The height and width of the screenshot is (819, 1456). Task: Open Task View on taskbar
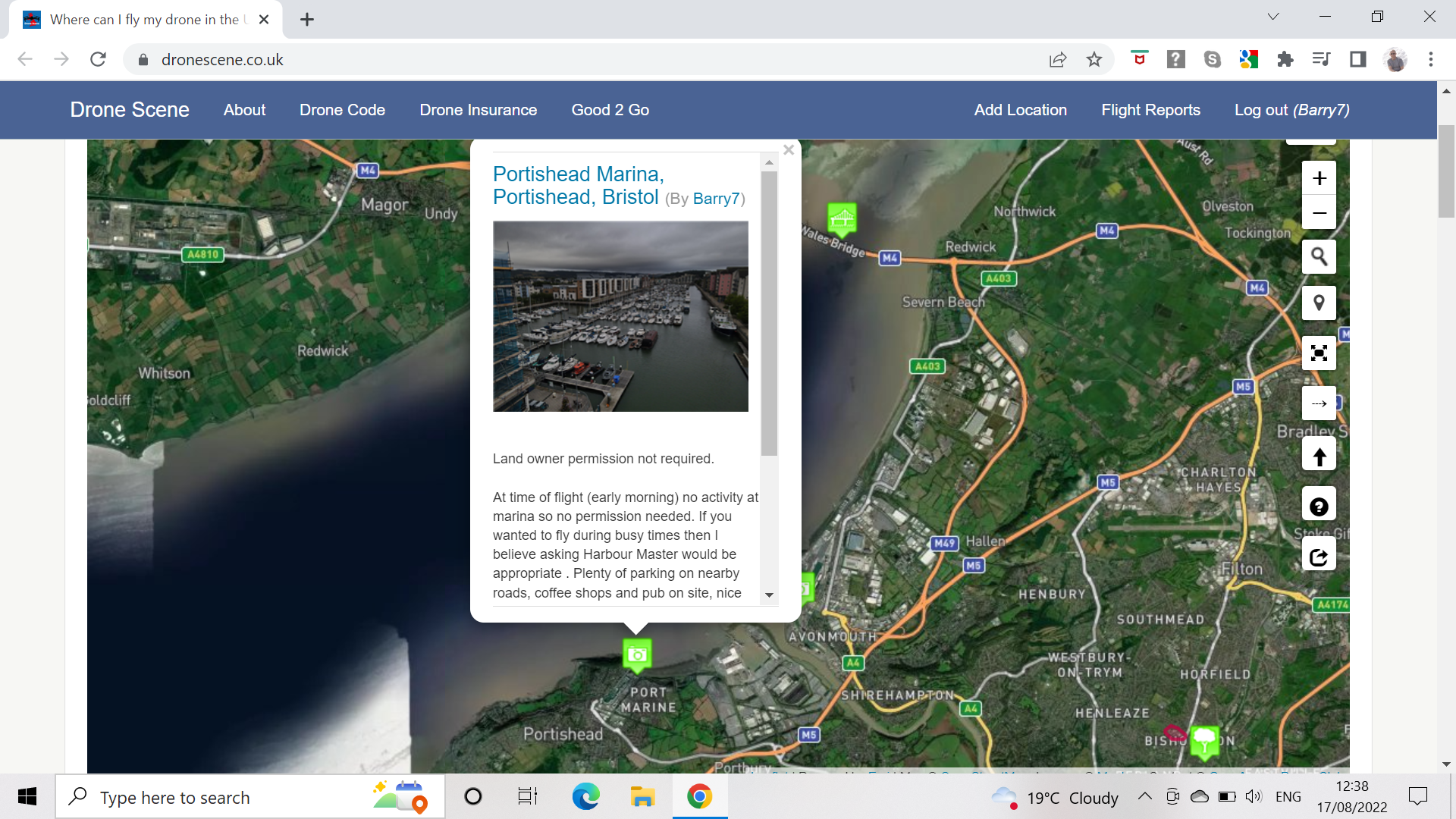coord(527,796)
